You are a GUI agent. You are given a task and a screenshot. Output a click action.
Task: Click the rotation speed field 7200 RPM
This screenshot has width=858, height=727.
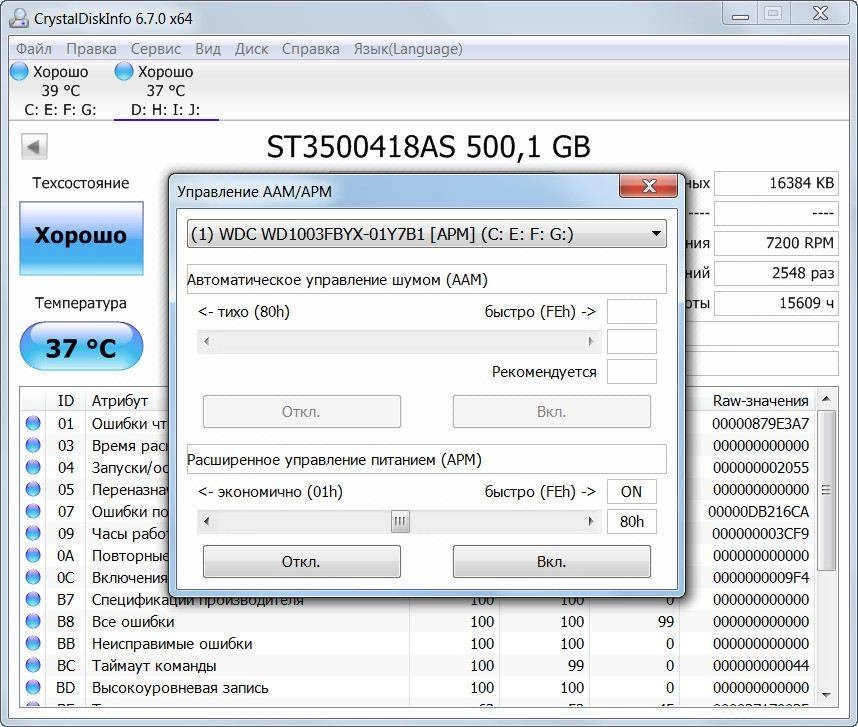pos(776,242)
